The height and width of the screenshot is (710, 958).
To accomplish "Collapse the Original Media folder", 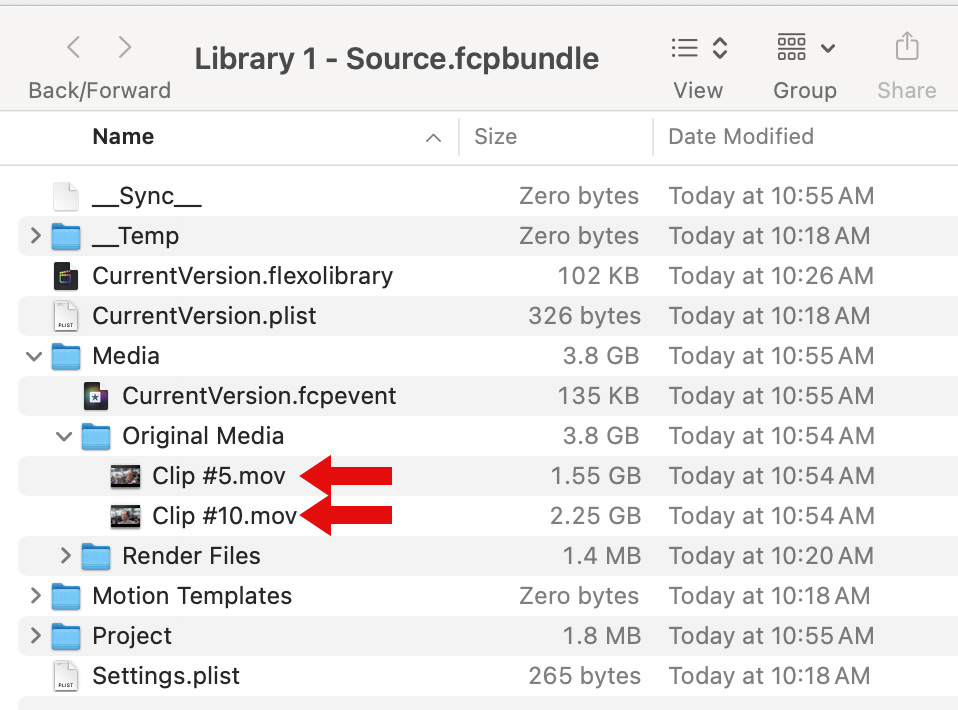I will click(x=65, y=436).
